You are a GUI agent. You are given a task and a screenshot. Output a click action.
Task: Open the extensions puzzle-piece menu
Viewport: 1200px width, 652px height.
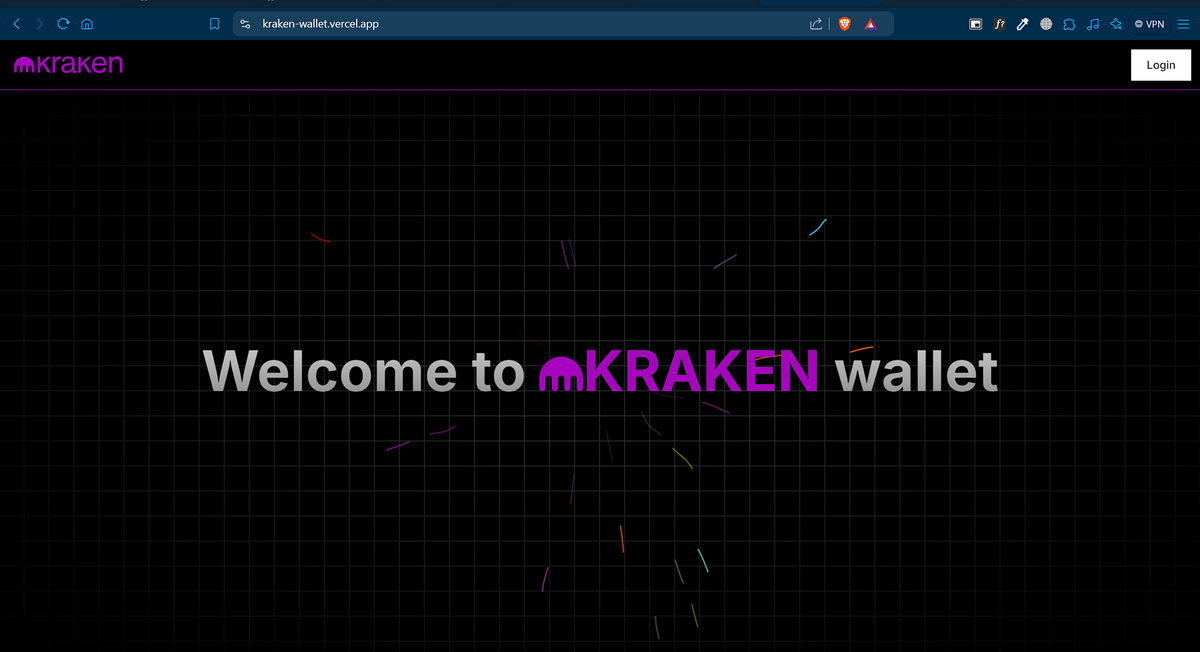click(1069, 24)
